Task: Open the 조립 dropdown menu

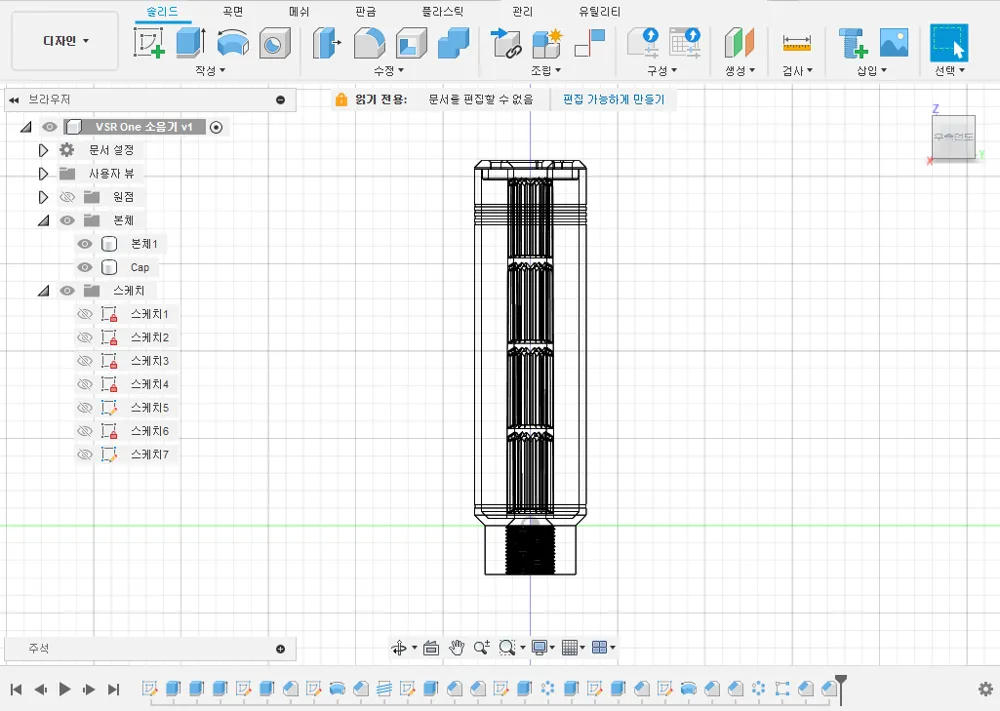Action: (545, 70)
